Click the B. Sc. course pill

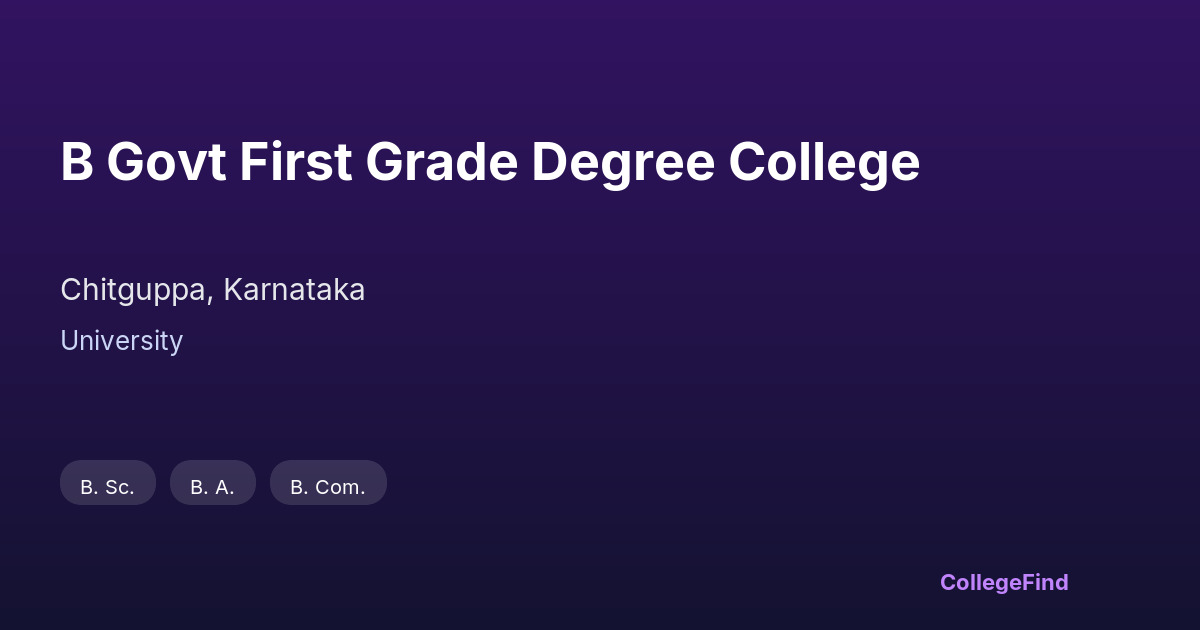108,483
